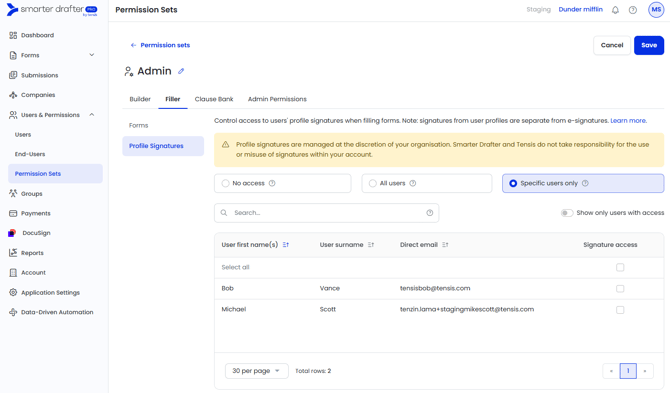Go back via Permission sets link
Screen dimensions: 670x393
coord(165,45)
